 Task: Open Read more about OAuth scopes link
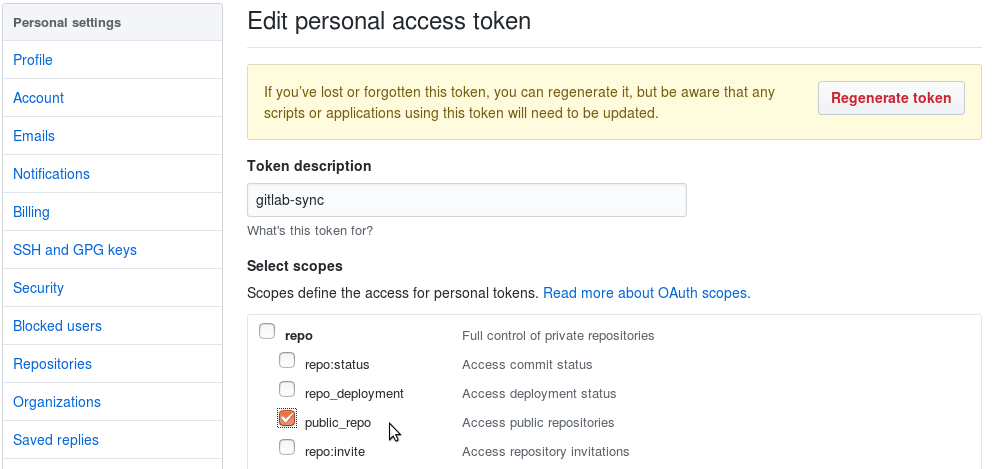tap(646, 293)
